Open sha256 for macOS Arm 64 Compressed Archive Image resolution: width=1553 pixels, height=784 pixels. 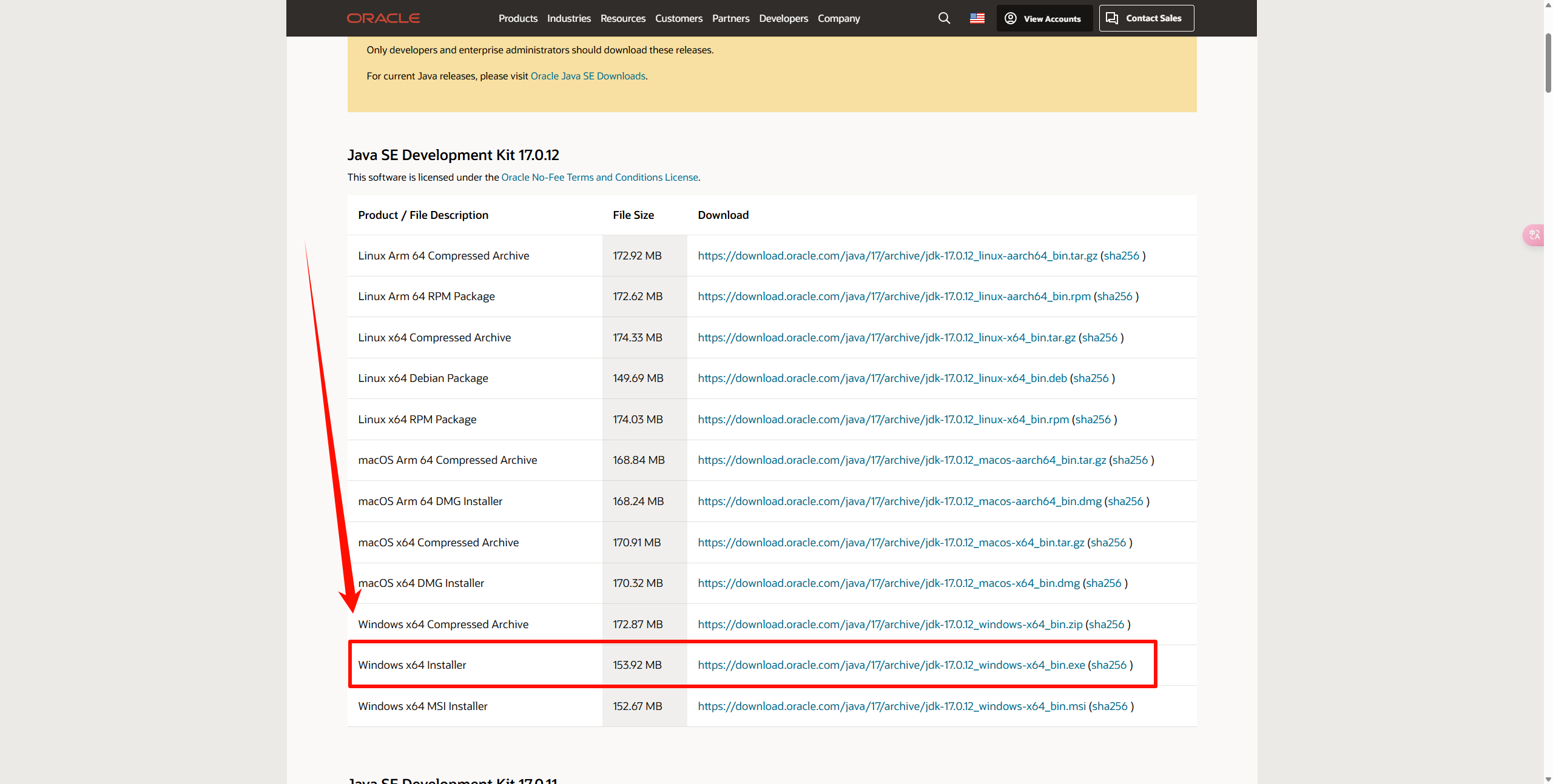pos(1130,460)
